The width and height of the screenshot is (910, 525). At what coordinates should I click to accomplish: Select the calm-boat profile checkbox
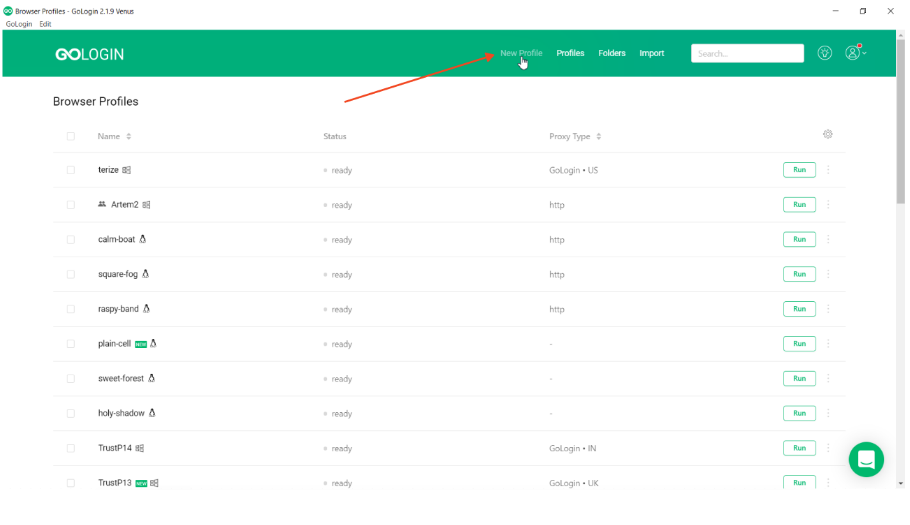(x=71, y=240)
